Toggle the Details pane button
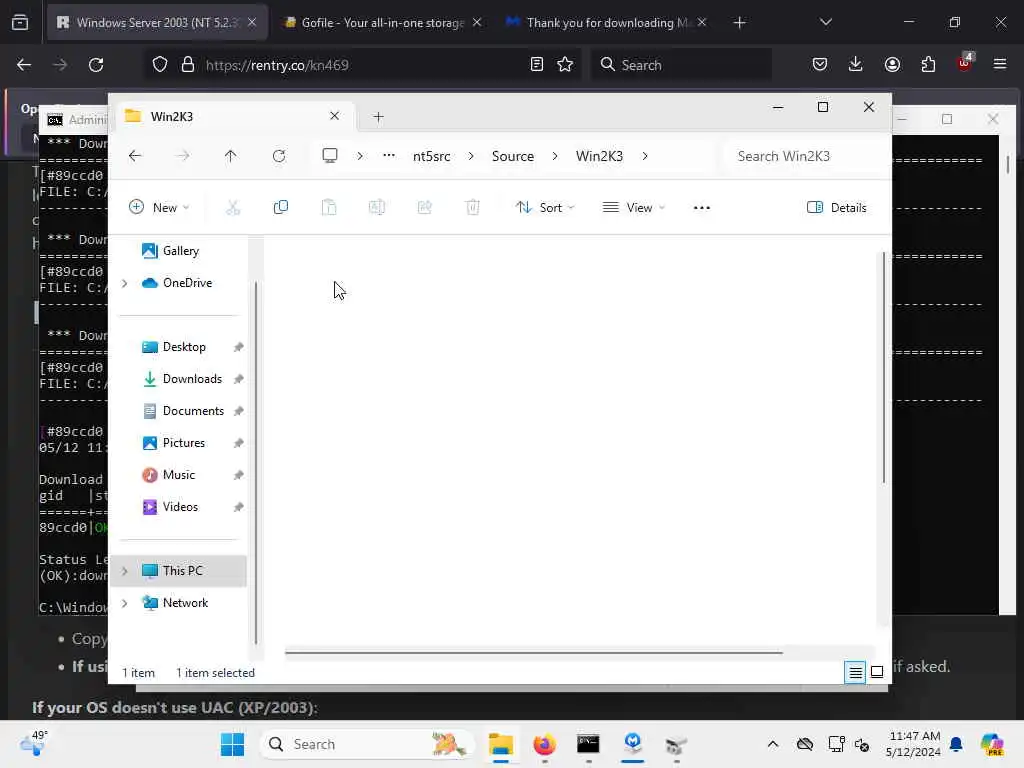 [837, 208]
